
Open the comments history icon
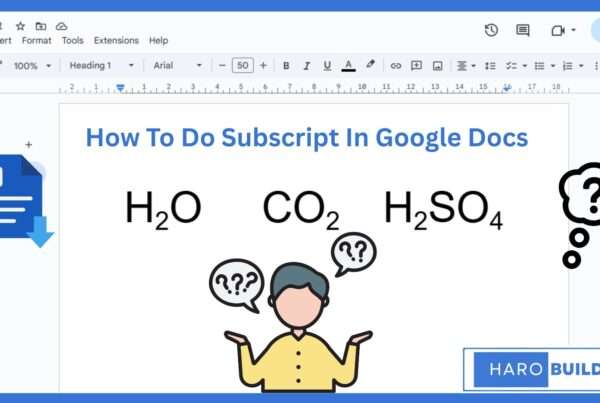point(523,30)
